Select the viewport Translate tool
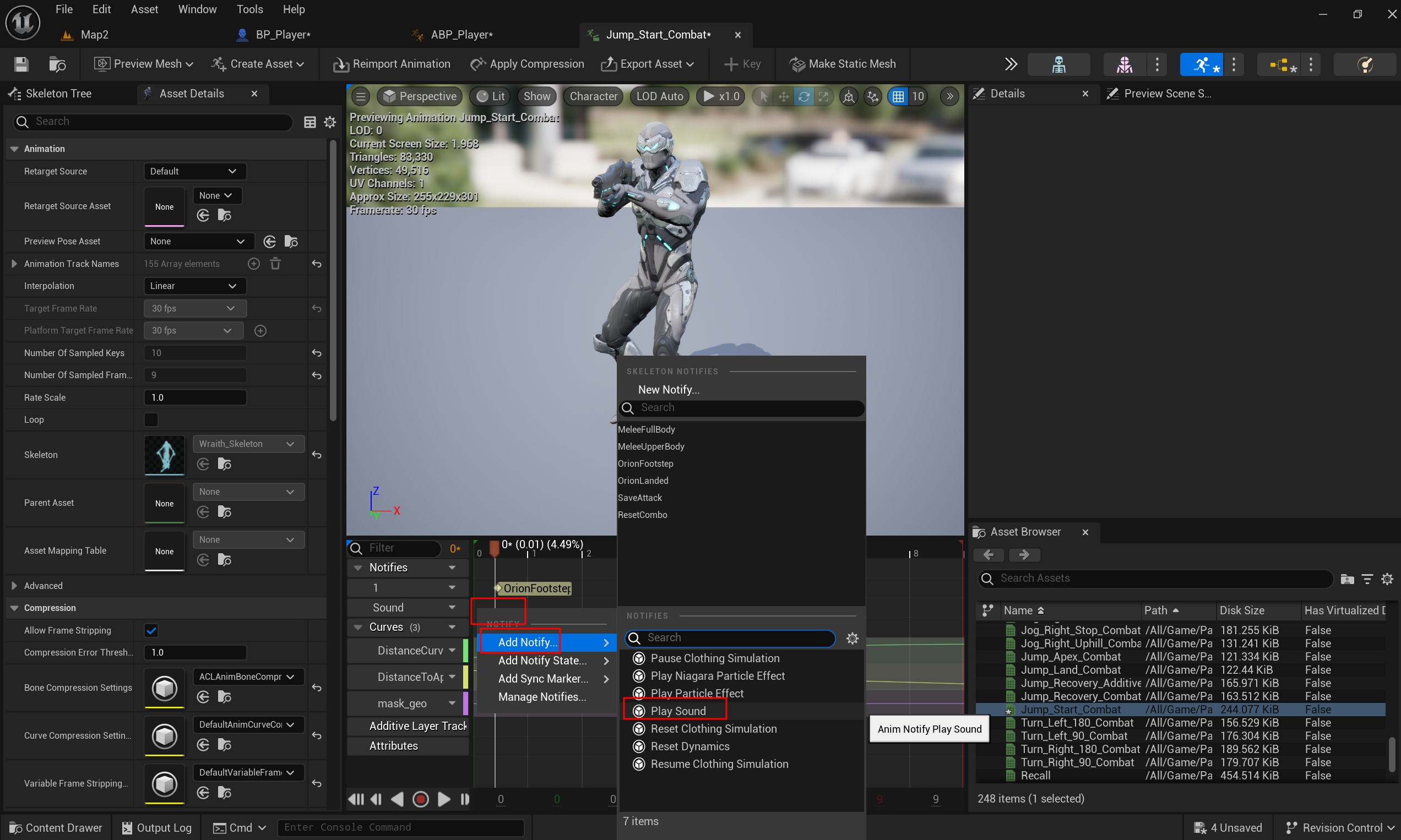 click(783, 96)
